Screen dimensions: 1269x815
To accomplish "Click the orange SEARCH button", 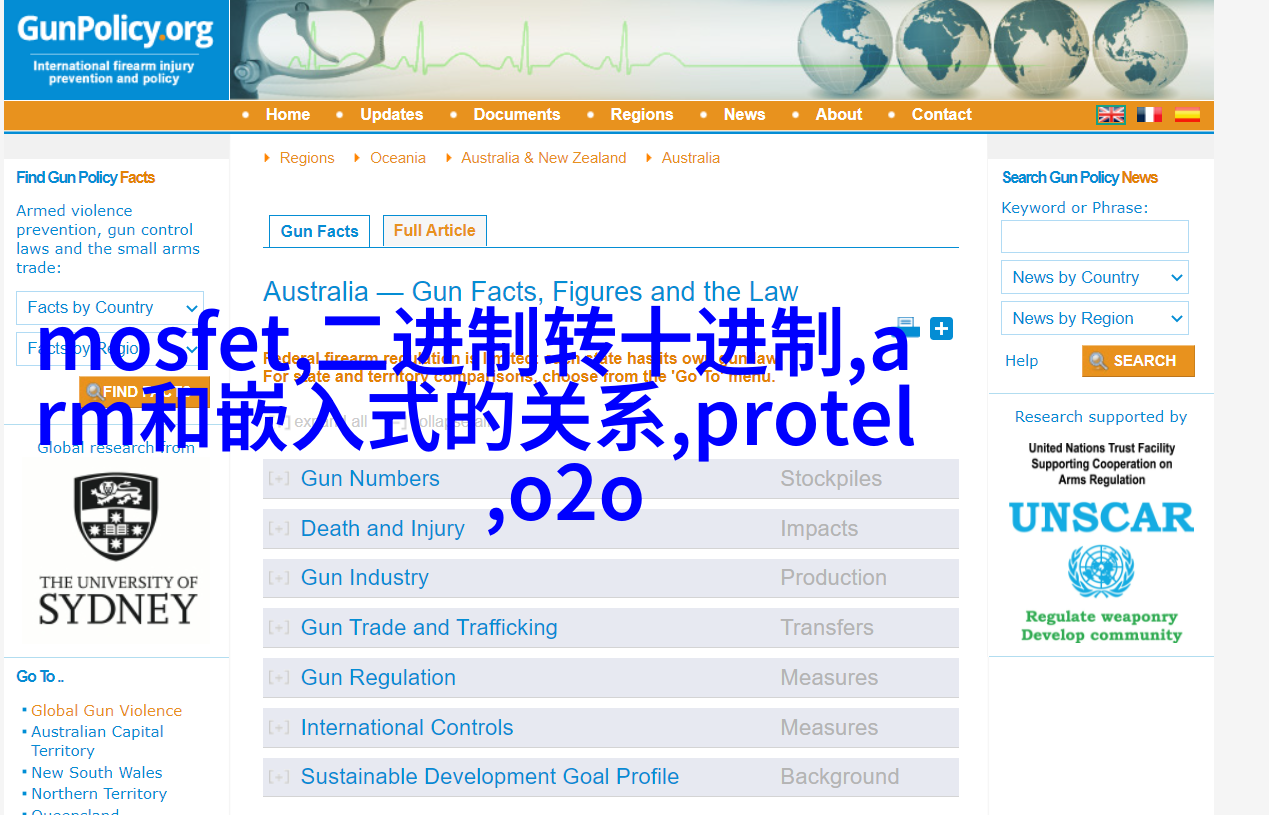I will [x=1138, y=361].
